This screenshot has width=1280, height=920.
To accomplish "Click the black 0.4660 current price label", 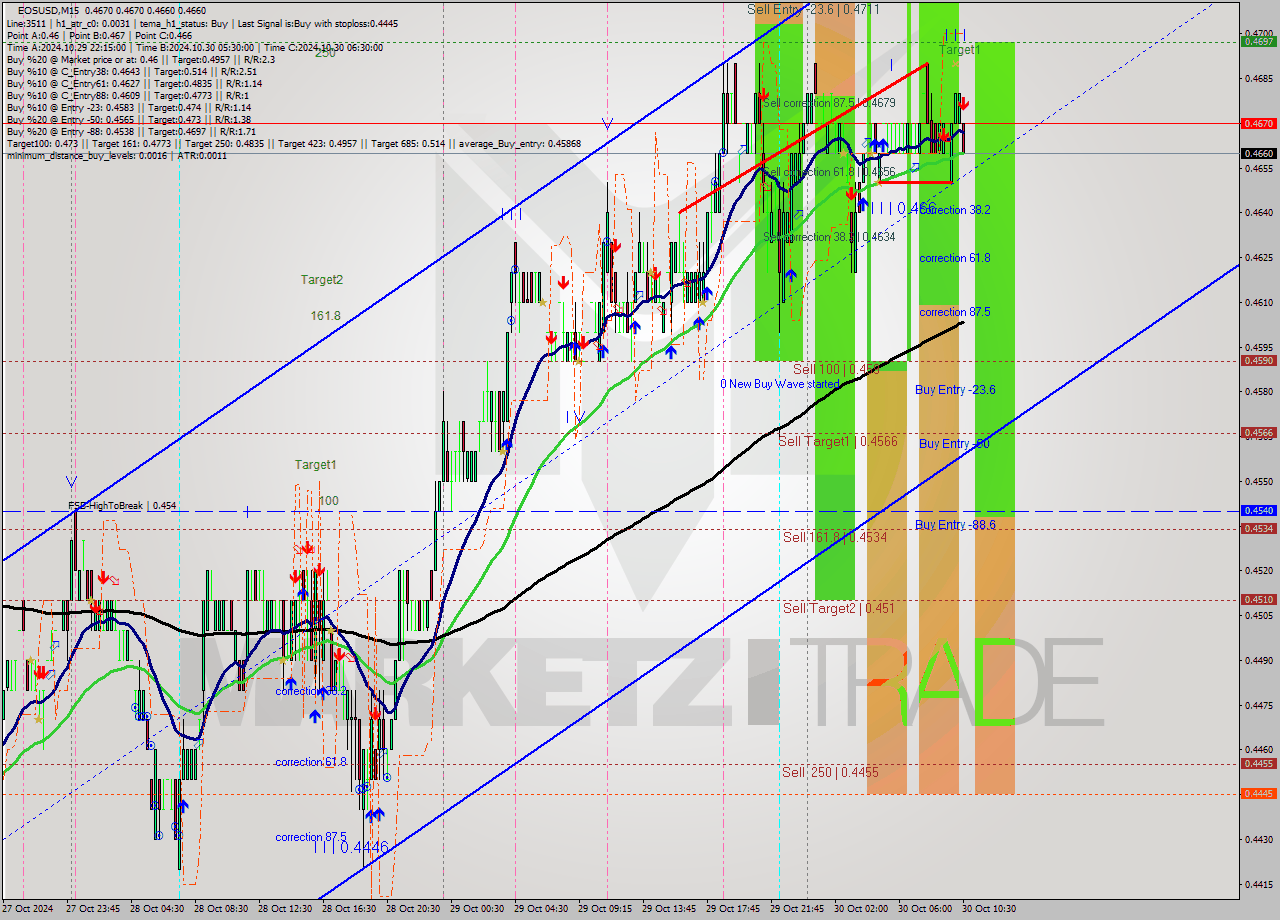I will [x=1258, y=154].
